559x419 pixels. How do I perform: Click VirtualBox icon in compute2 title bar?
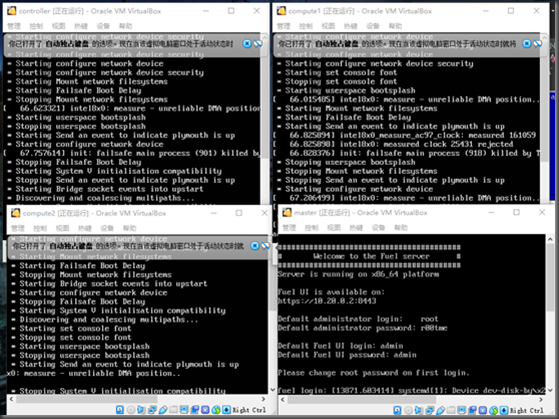coord(16,213)
